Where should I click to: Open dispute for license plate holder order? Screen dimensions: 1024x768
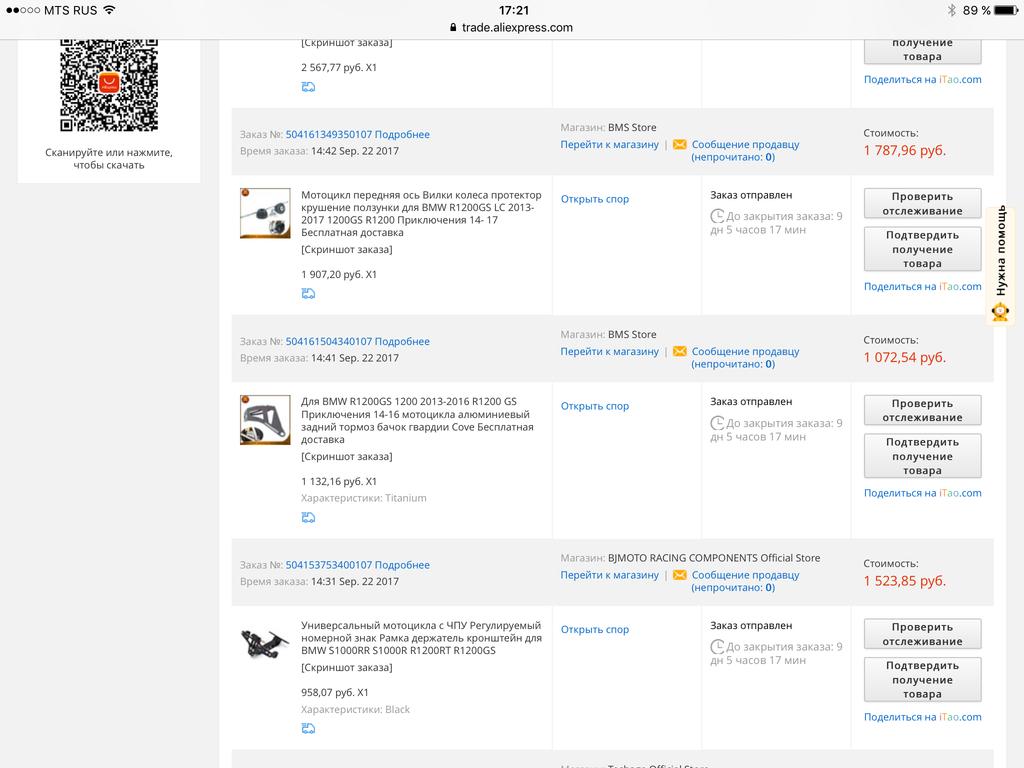[595, 630]
